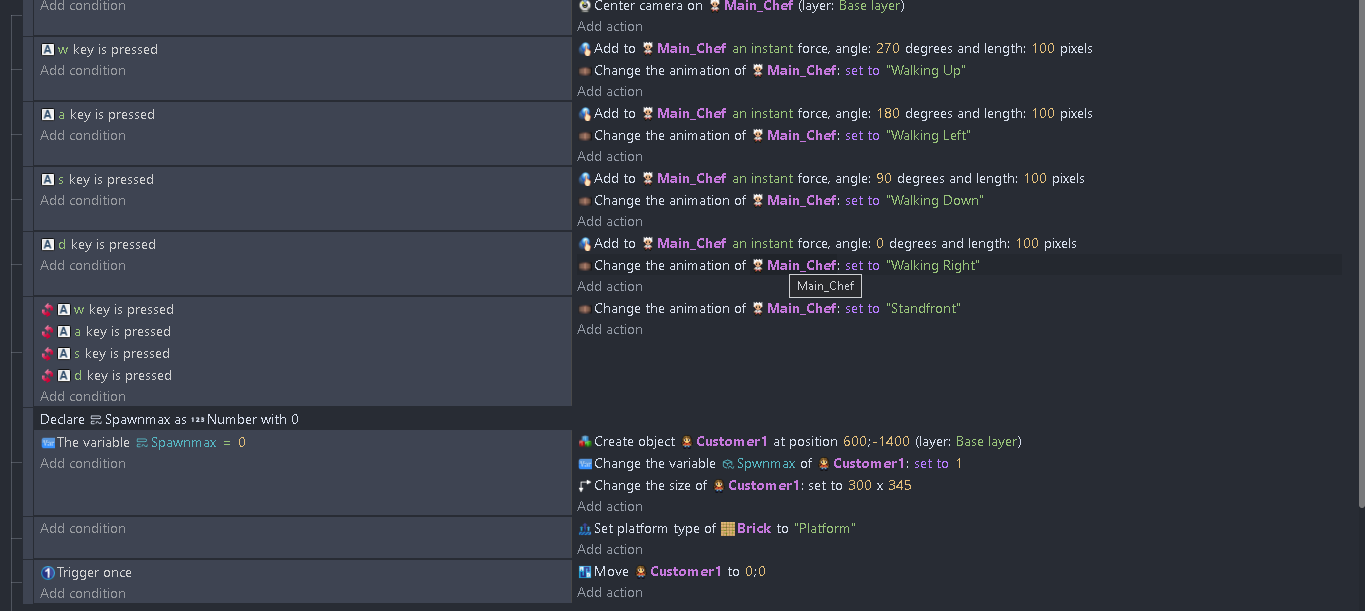Screen dimensions: 1365x611
Task: Click the force icon on the 270 degrees action
Action: [585, 49]
